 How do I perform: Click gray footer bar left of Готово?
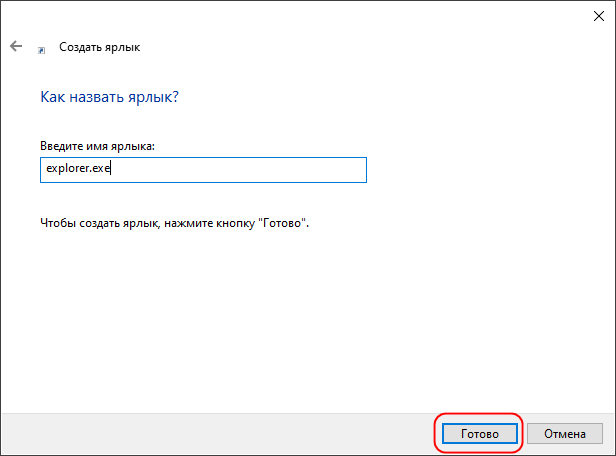point(216,434)
